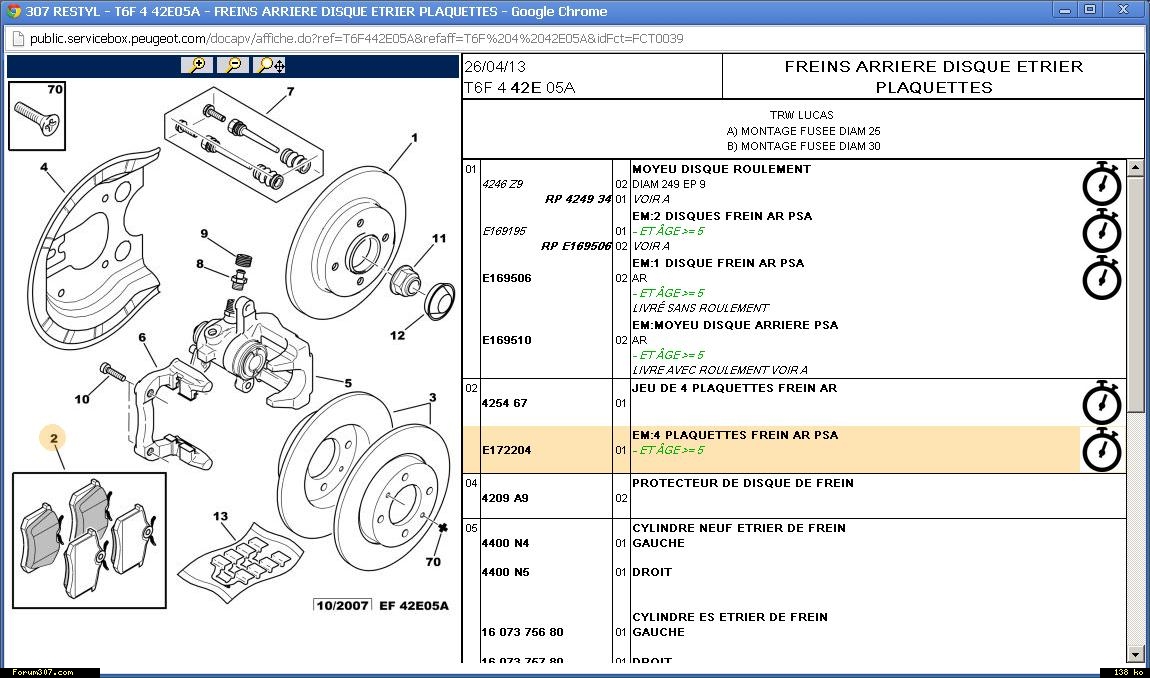Maximize the Chrome window
Screen dimensions: 1150x678
tap(1091, 10)
